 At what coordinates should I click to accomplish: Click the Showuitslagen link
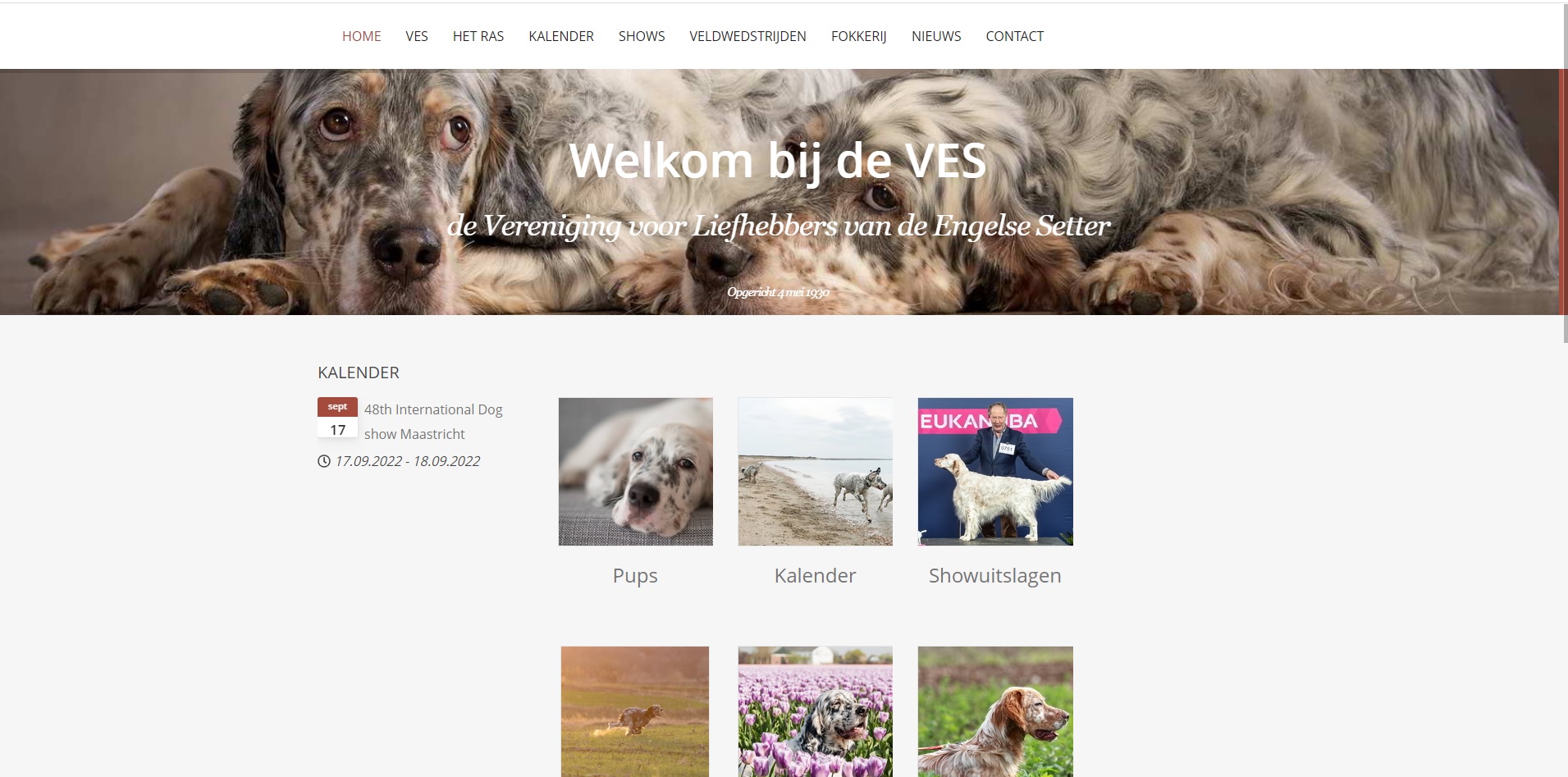[x=995, y=576]
